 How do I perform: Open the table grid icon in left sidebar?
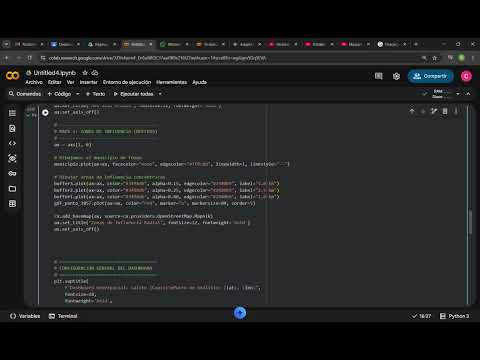[12, 204]
